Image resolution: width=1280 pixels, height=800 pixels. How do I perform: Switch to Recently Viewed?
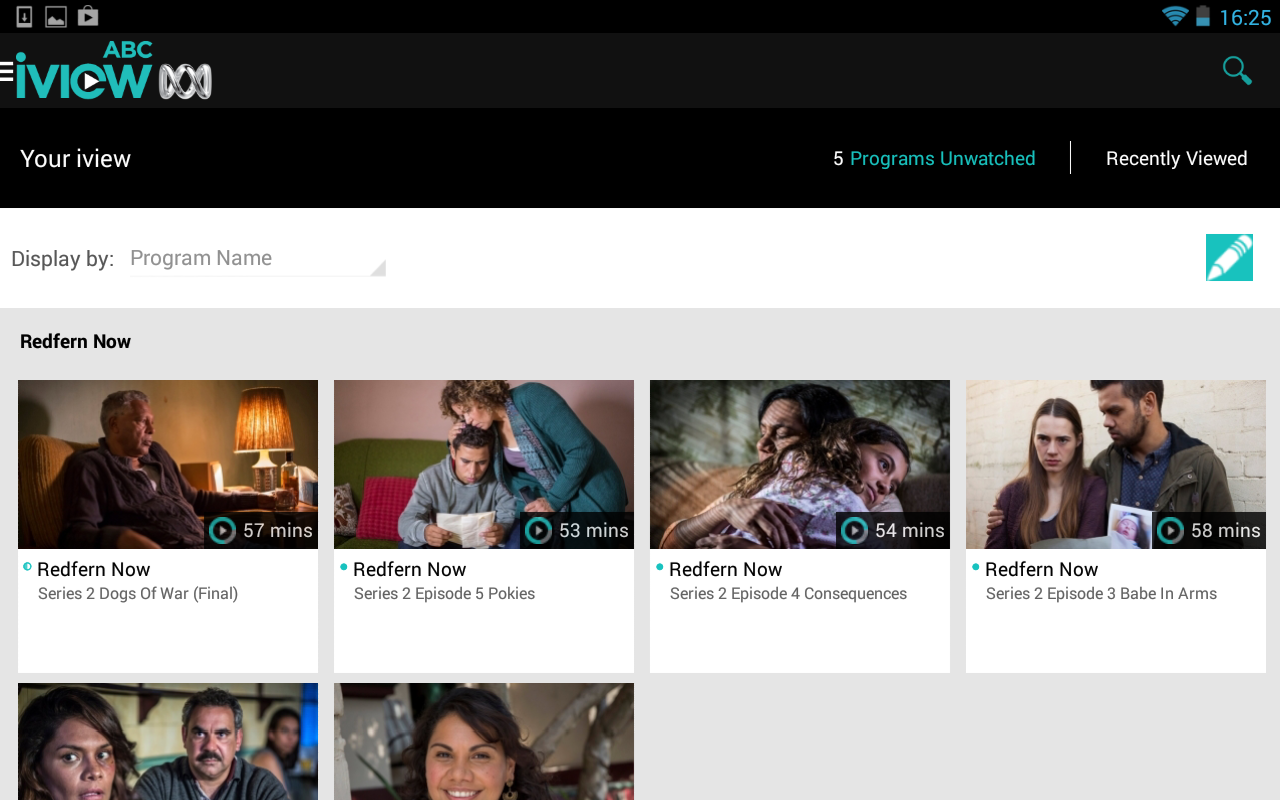point(1176,158)
